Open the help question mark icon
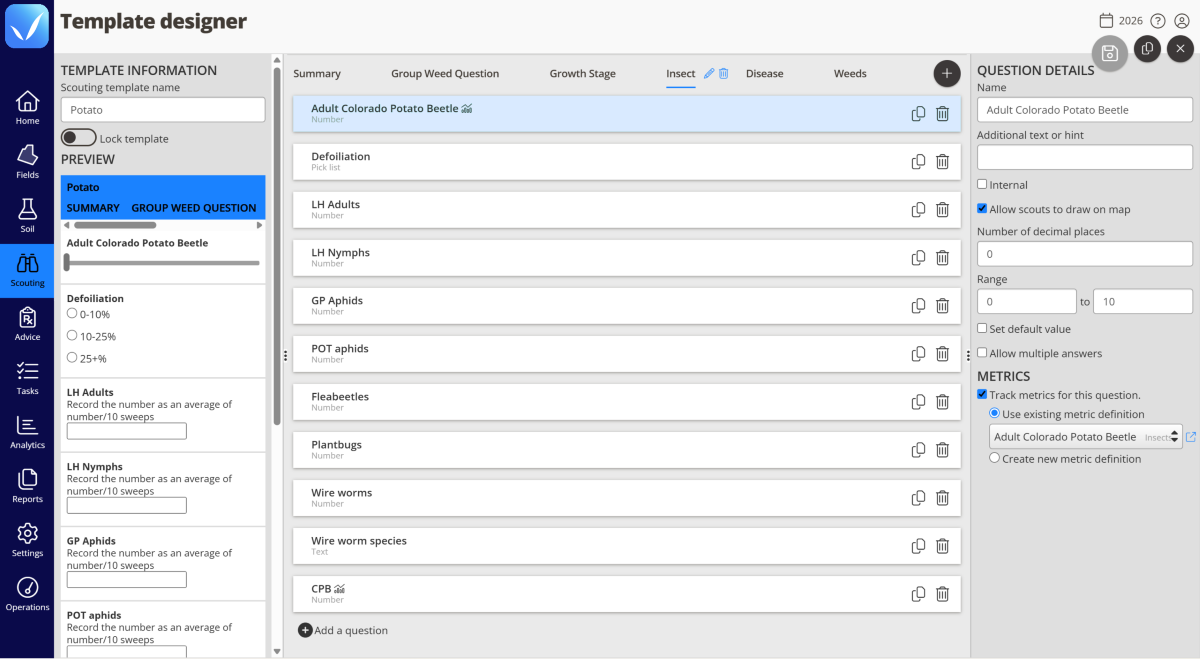 tap(1158, 21)
